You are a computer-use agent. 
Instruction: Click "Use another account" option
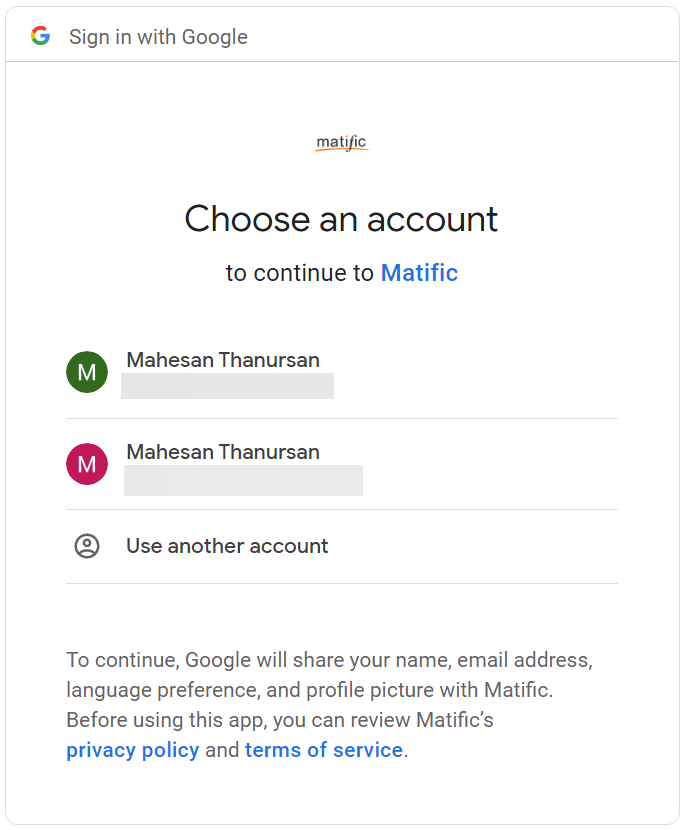click(x=342, y=546)
